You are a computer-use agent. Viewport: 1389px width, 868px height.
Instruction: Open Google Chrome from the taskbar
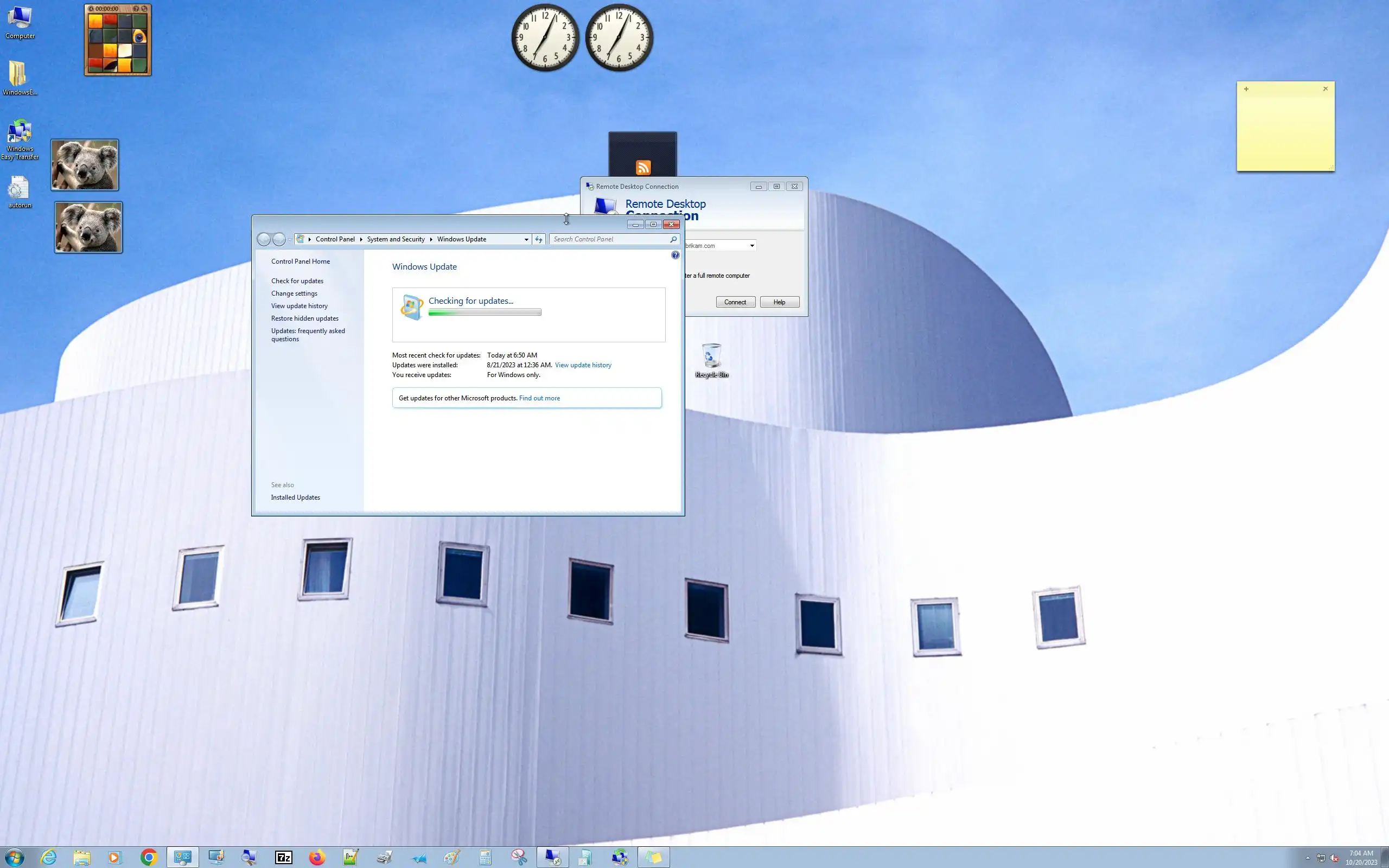[149, 857]
